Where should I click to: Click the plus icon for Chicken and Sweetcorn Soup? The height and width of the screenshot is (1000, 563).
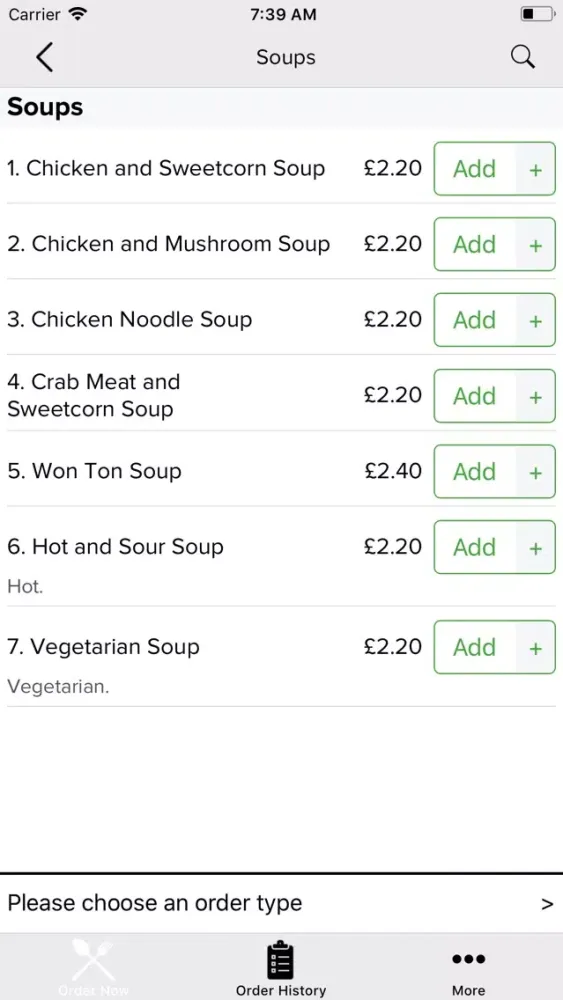(x=536, y=169)
